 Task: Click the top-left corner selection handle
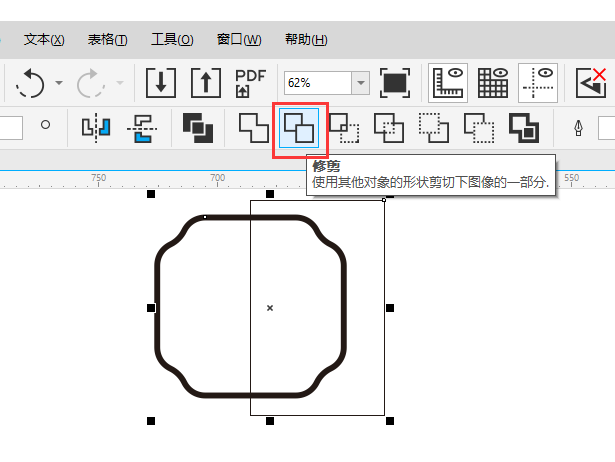151,194
